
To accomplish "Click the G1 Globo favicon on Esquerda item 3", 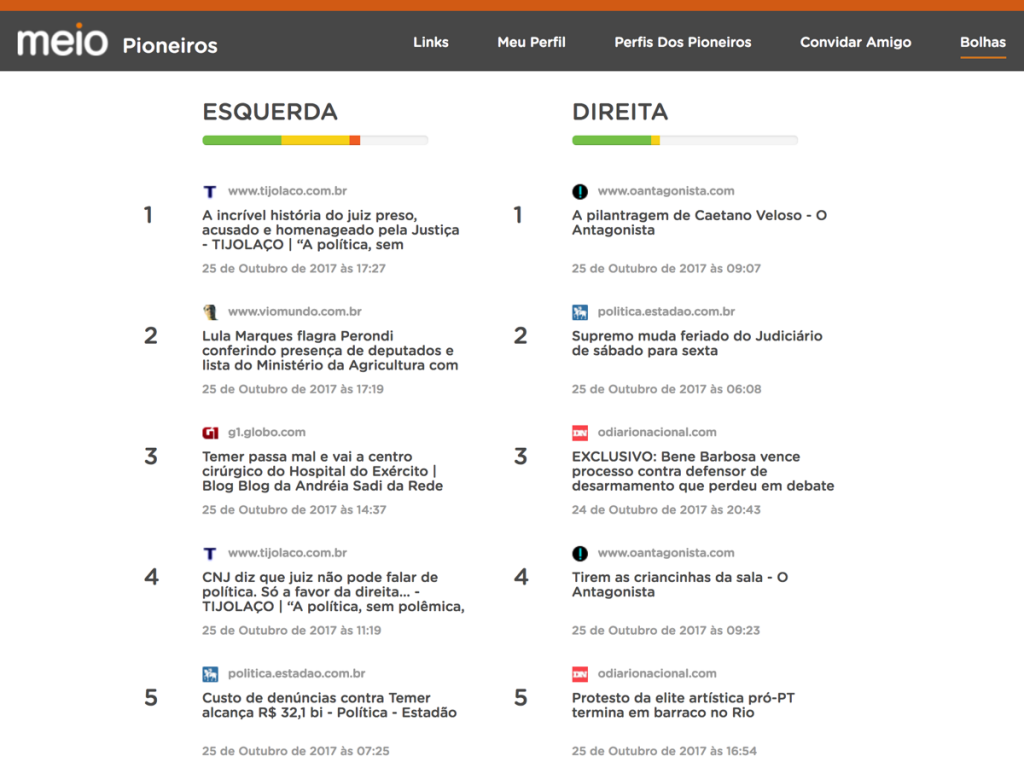I will (x=210, y=432).
